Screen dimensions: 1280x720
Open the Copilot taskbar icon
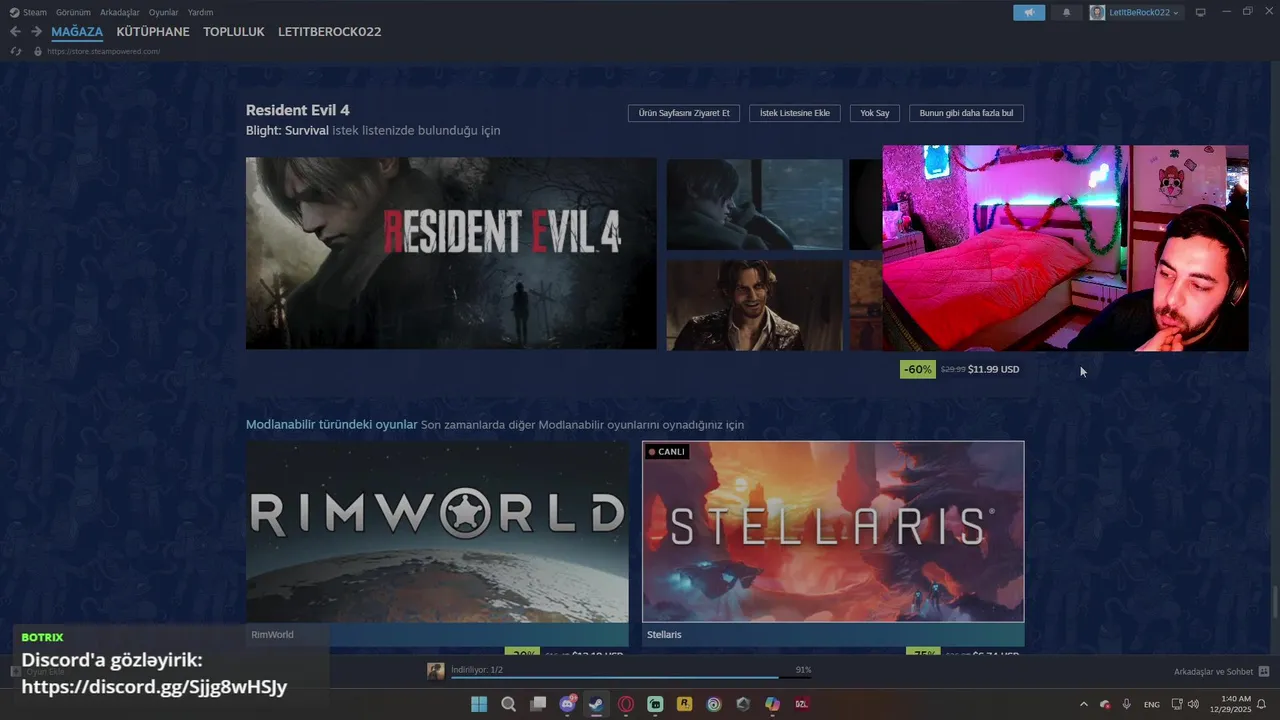click(x=772, y=704)
